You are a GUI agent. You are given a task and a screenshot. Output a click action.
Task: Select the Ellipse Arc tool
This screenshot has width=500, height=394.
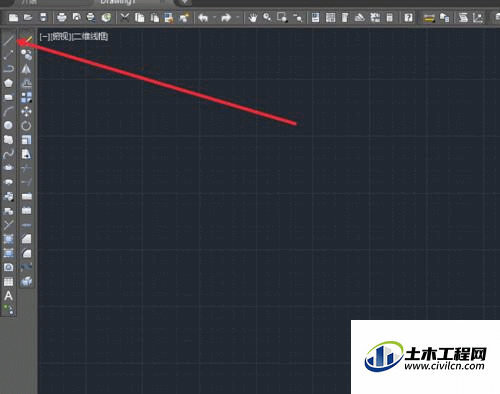[x=9, y=182]
